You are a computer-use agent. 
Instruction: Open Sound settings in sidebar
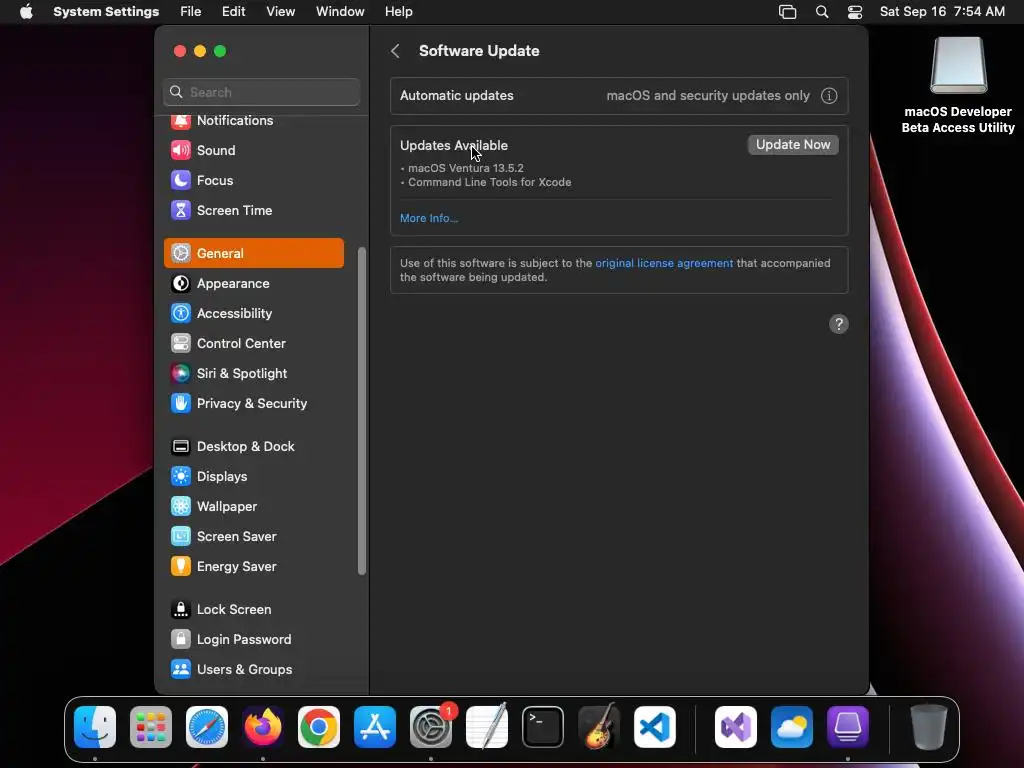(x=253, y=150)
